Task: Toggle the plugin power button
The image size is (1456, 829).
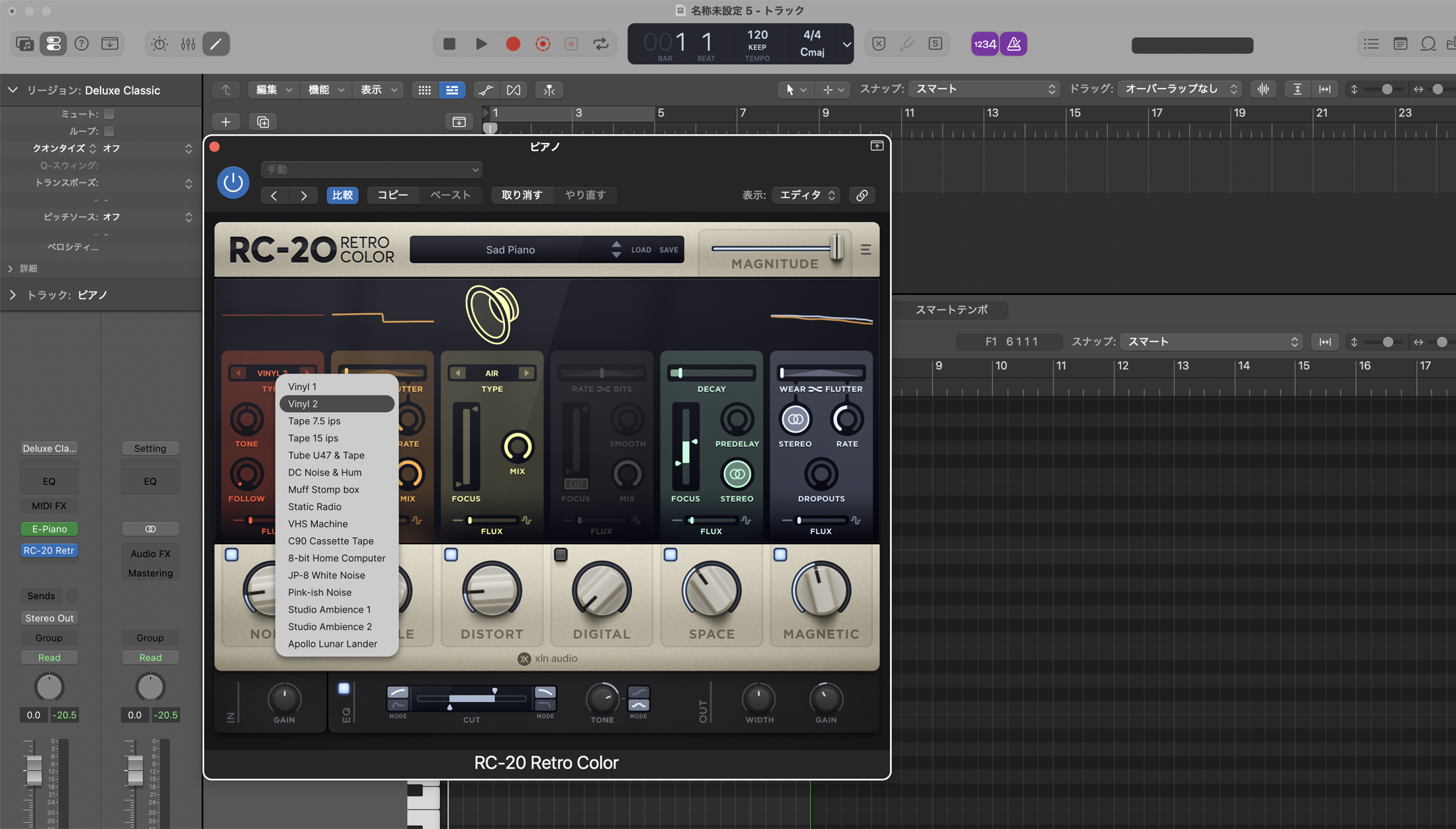Action: point(233,182)
